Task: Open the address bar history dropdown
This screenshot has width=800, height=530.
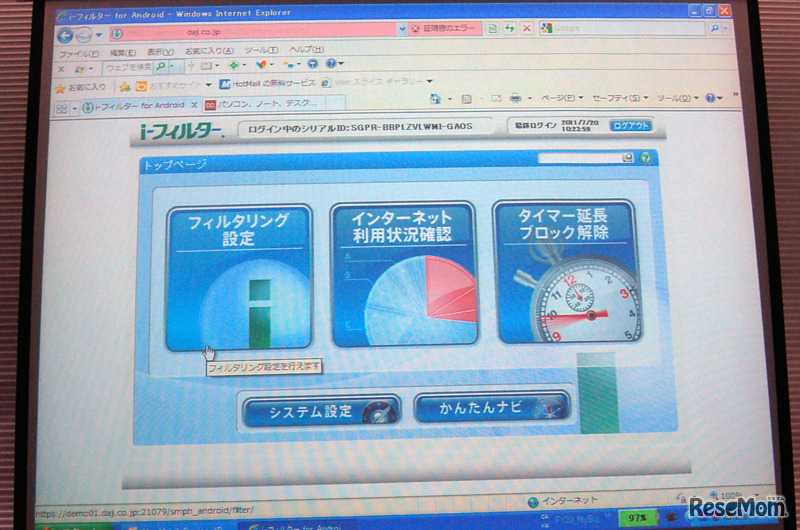Action: click(x=402, y=30)
